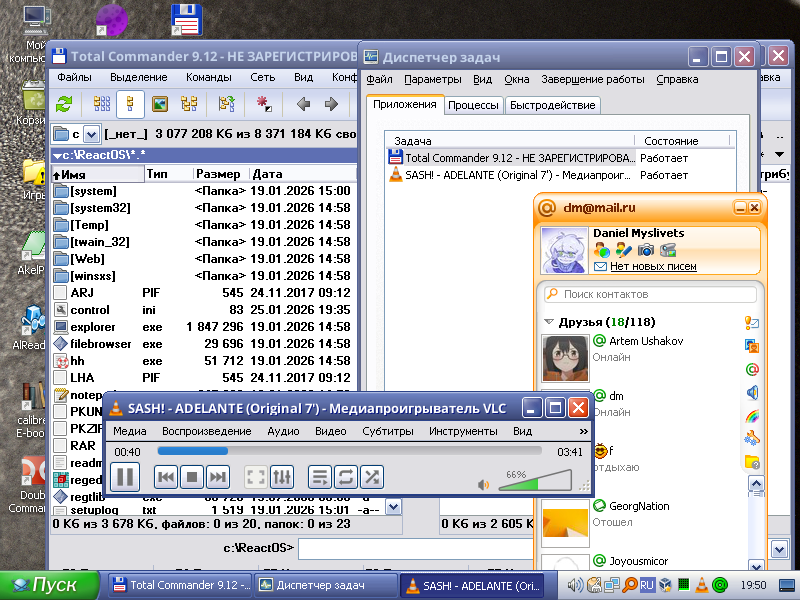Skip to next track in VLC
Viewport: 800px width, 600px height.
[x=218, y=477]
